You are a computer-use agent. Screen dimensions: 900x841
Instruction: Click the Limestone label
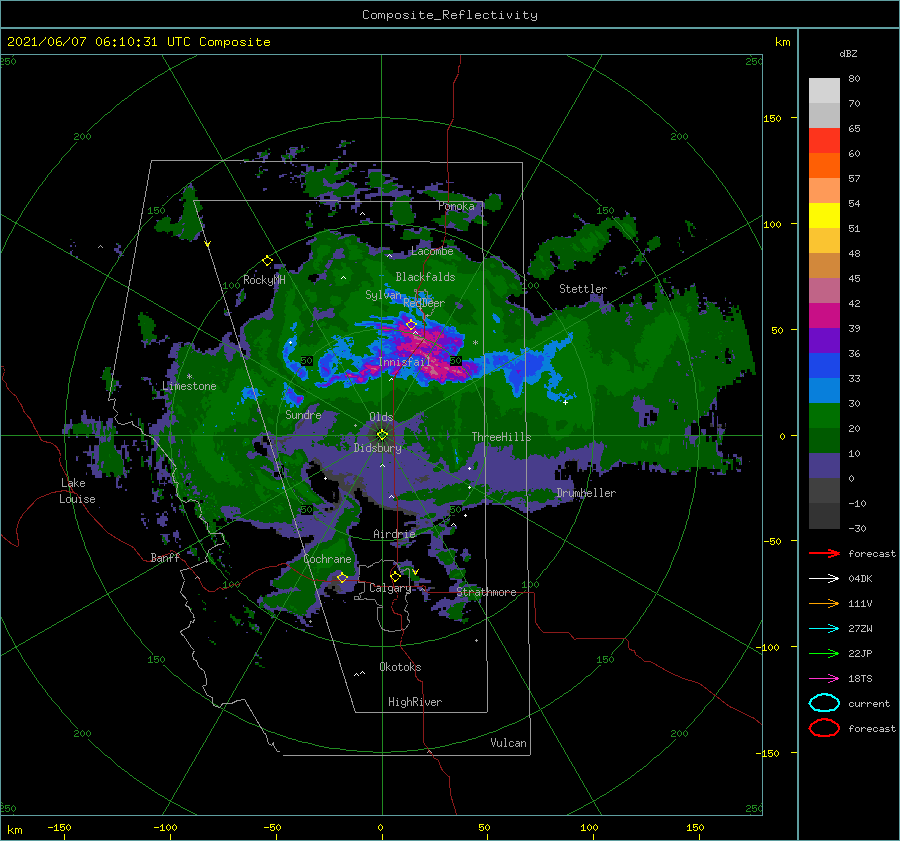point(189,386)
